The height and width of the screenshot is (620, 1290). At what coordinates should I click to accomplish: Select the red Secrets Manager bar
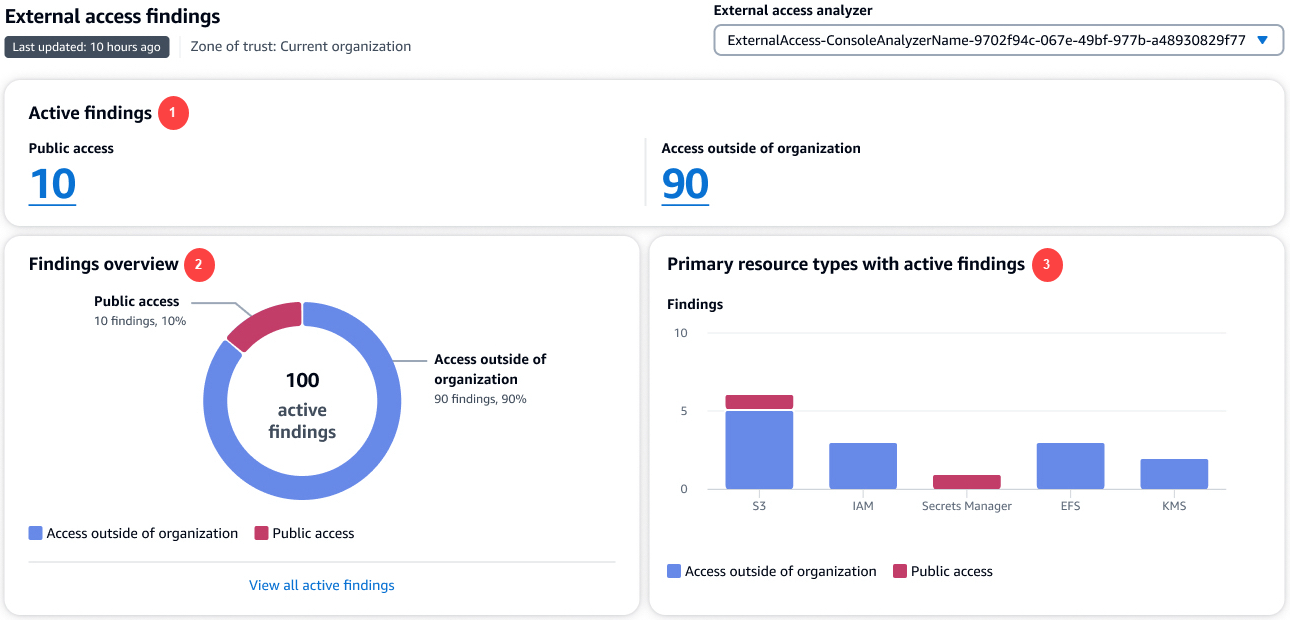pyautogui.click(x=966, y=482)
